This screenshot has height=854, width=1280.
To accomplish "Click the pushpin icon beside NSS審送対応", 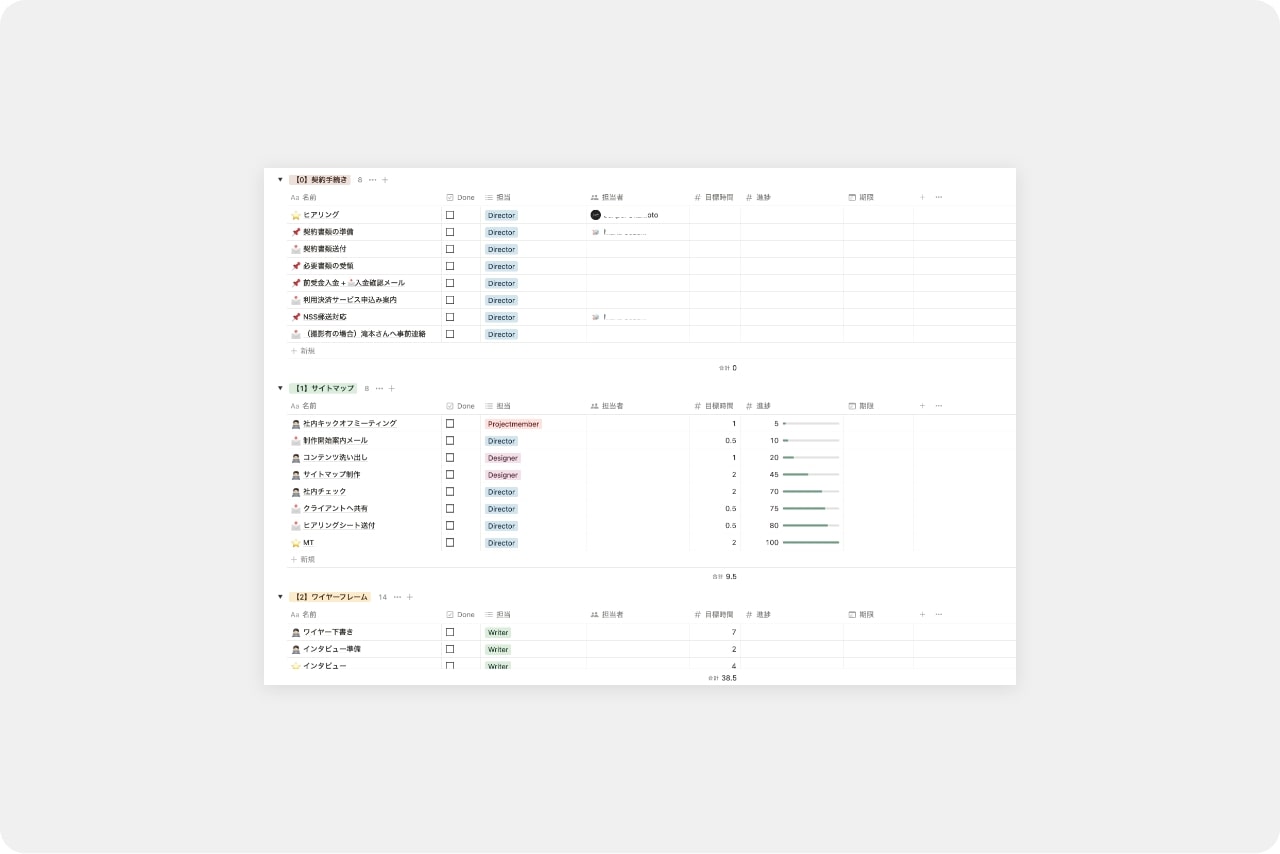I will 295,317.
